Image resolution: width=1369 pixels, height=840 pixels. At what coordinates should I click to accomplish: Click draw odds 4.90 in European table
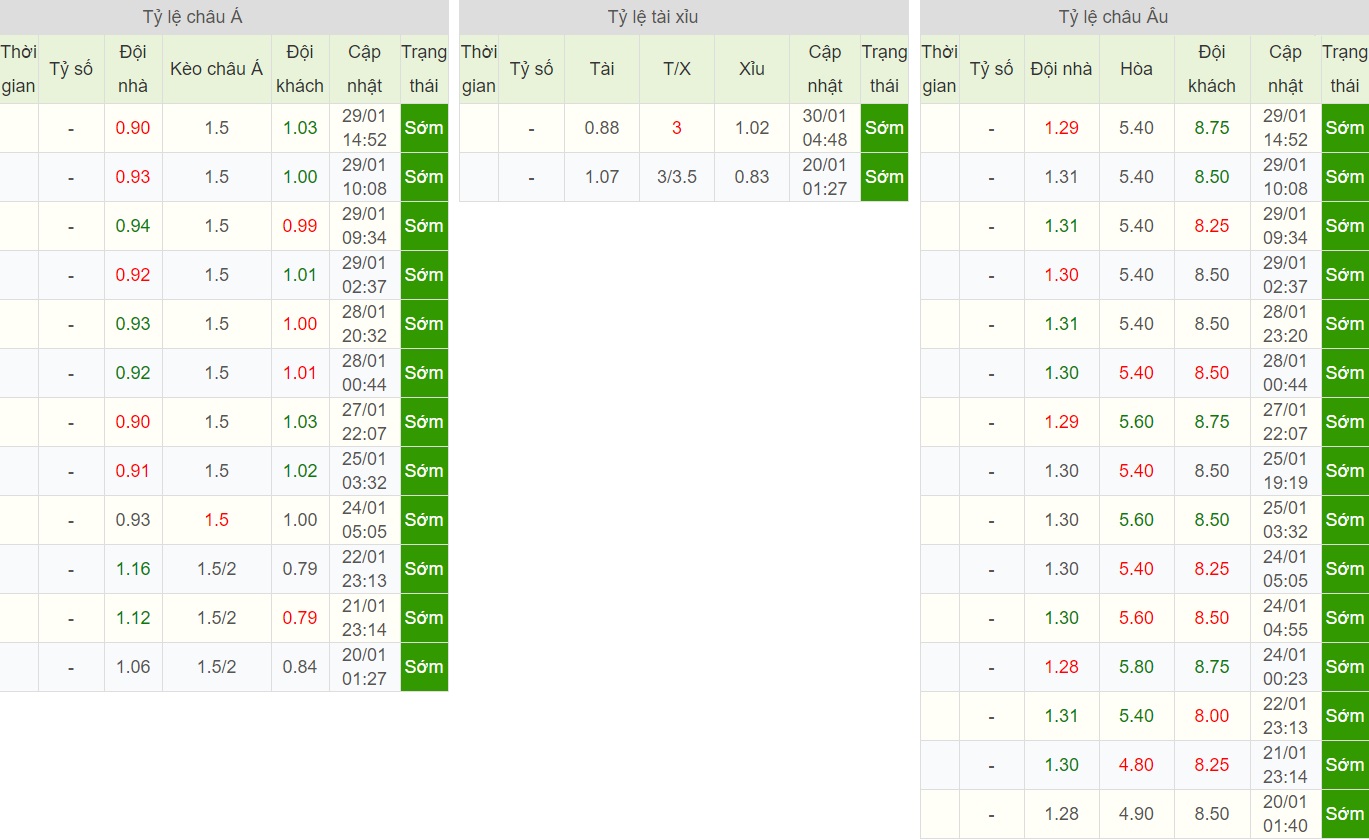[1137, 814]
